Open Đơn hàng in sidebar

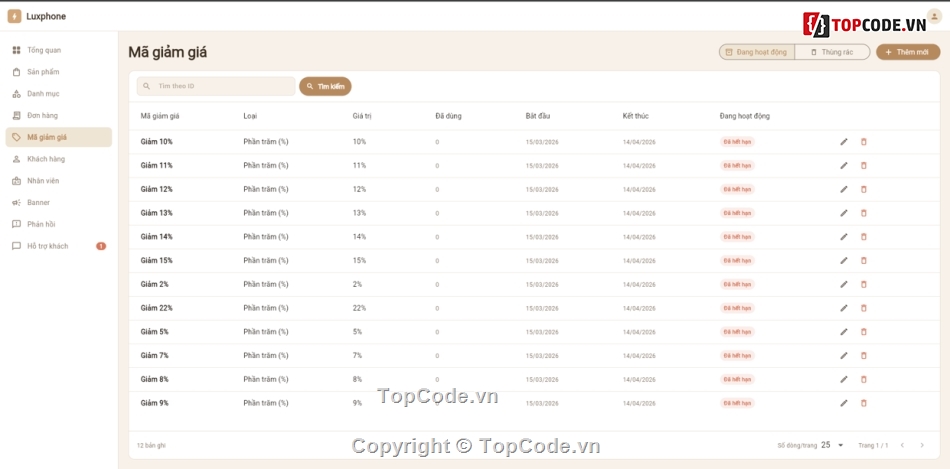coord(59,115)
